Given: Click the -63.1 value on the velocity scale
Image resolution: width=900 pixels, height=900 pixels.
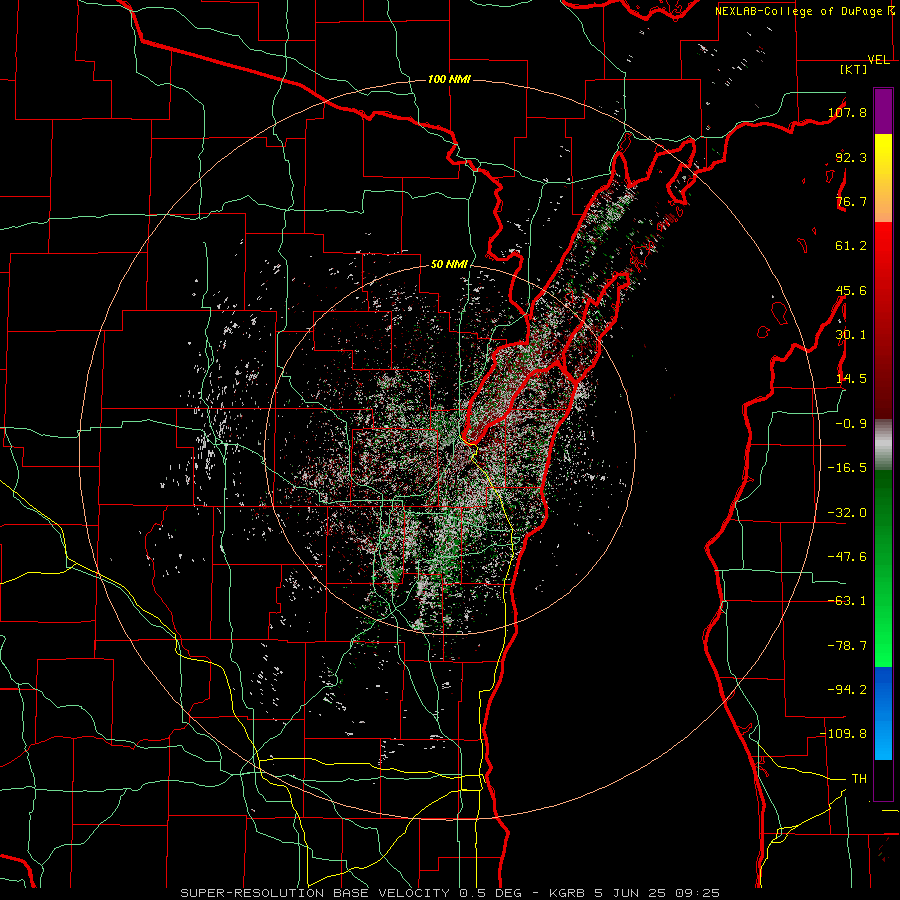Looking at the screenshot, I should coord(847,601).
